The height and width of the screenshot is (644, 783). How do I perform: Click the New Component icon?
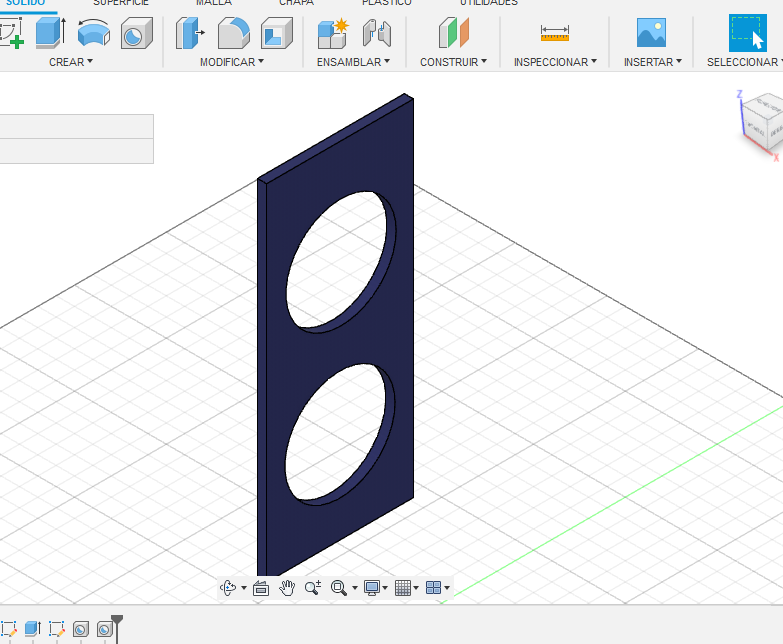[333, 33]
